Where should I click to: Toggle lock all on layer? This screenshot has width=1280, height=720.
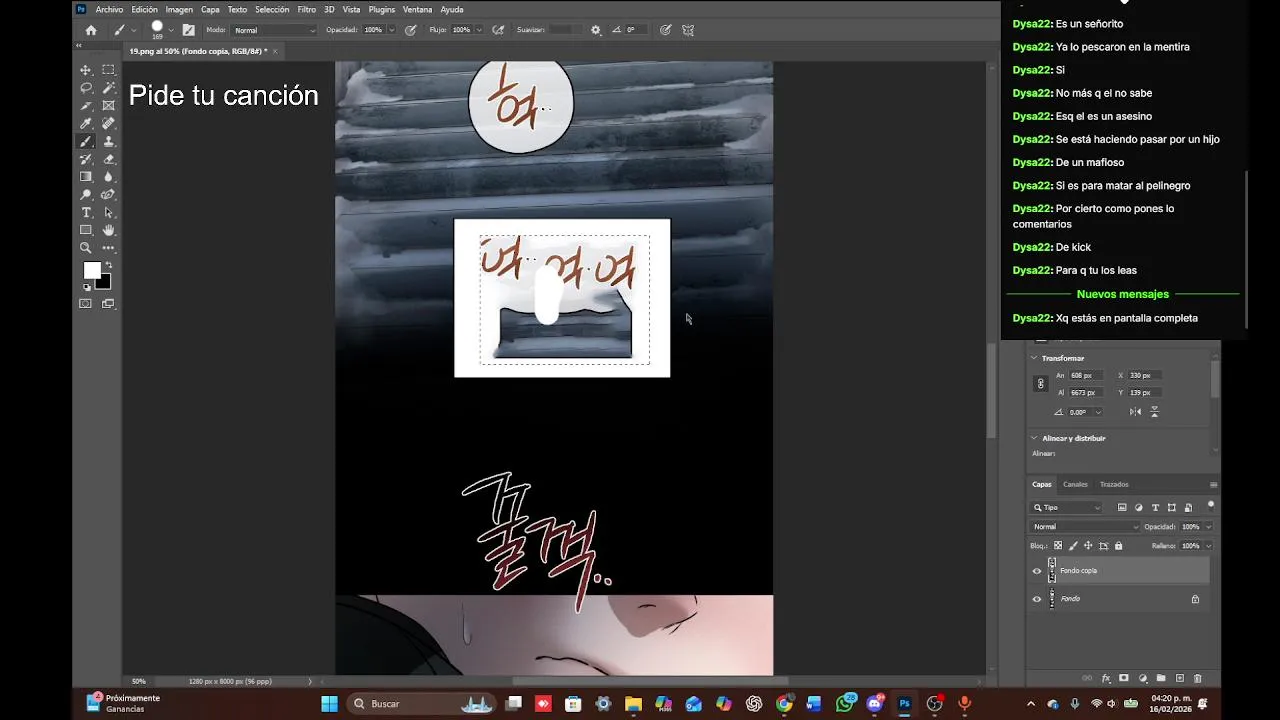(1118, 546)
